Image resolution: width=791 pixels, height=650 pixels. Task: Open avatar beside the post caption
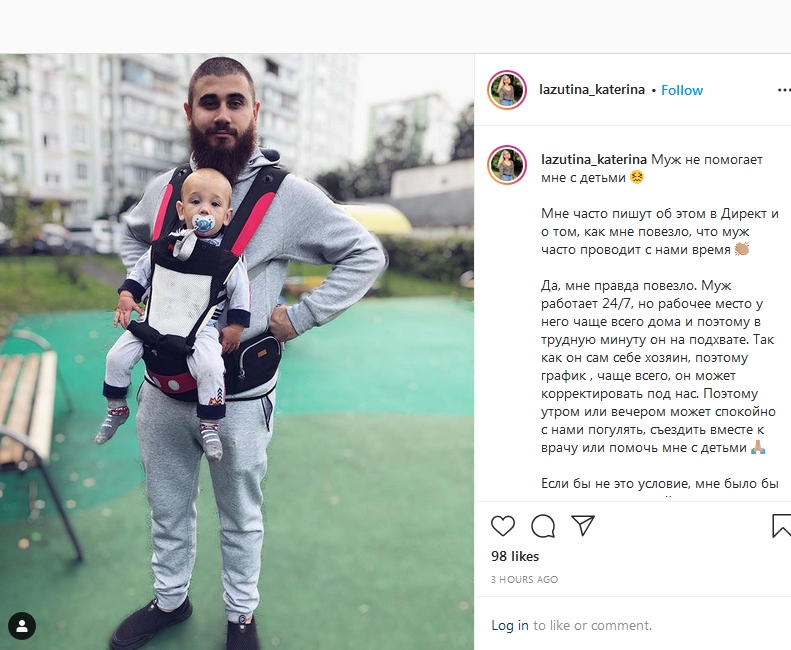pos(507,166)
